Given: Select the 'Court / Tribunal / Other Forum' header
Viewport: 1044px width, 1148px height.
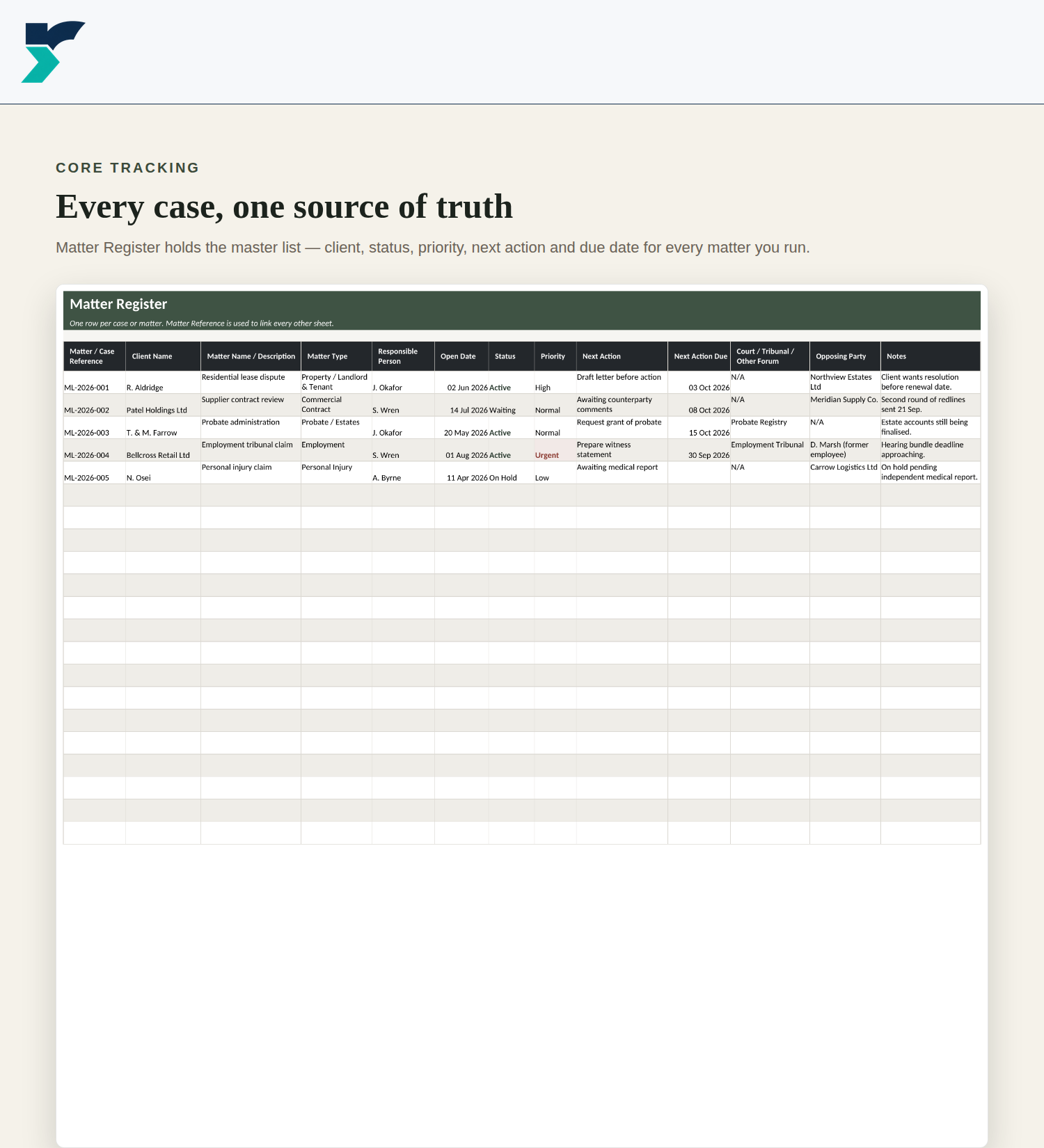Looking at the screenshot, I should tap(770, 356).
